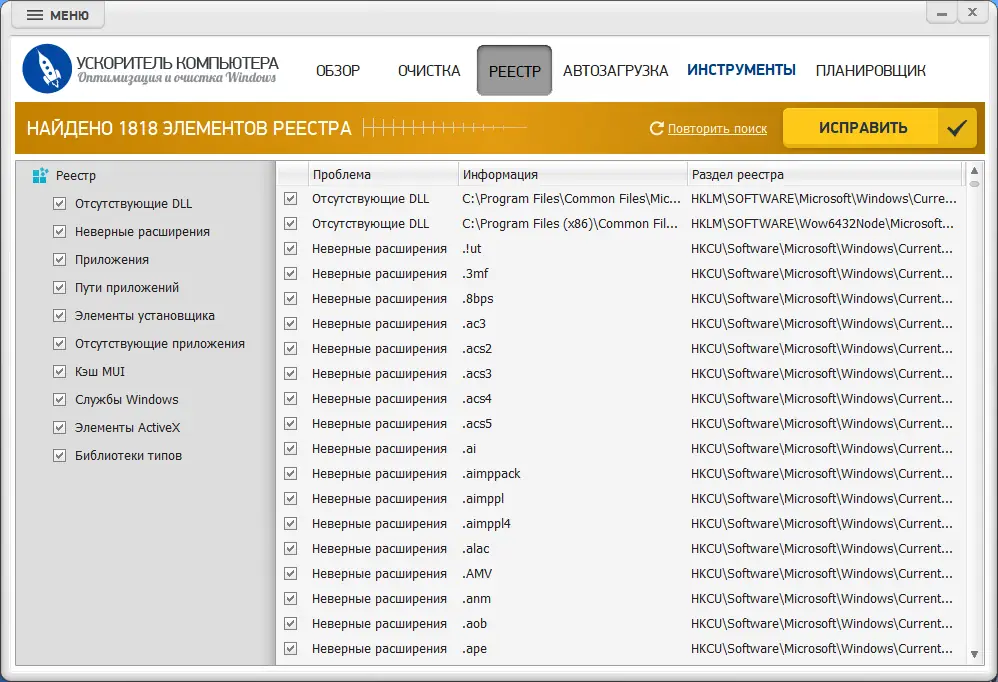Open the АВТОЗАГРУЗКА tab
The height and width of the screenshot is (682, 998).
tap(615, 71)
